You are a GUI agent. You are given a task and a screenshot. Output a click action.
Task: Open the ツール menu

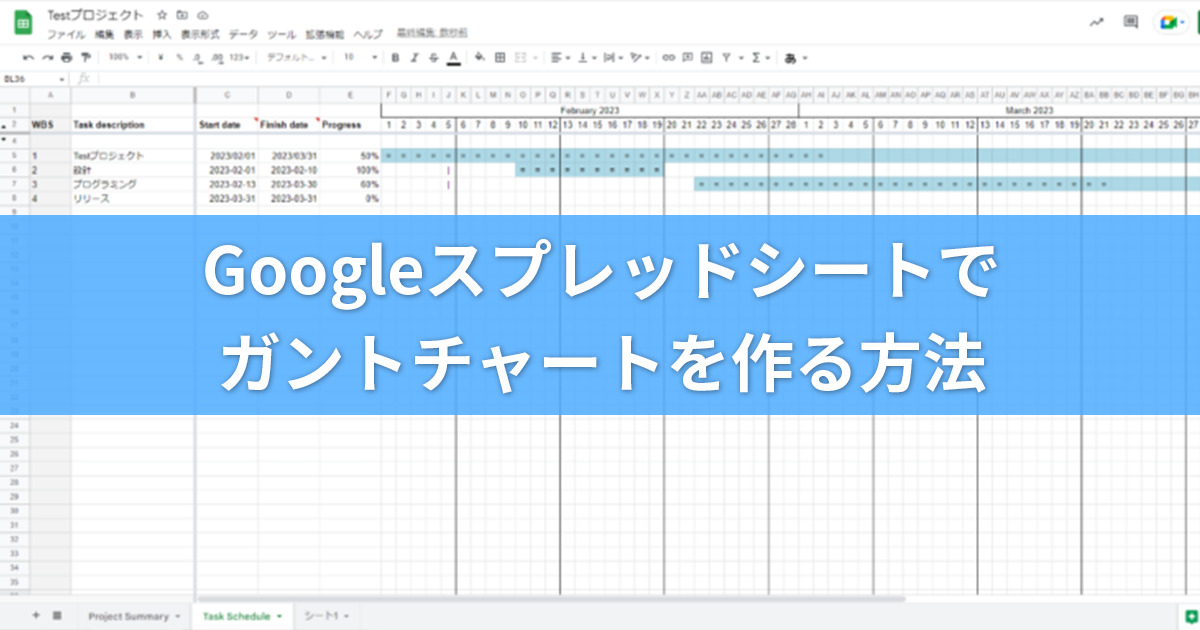tap(282, 34)
